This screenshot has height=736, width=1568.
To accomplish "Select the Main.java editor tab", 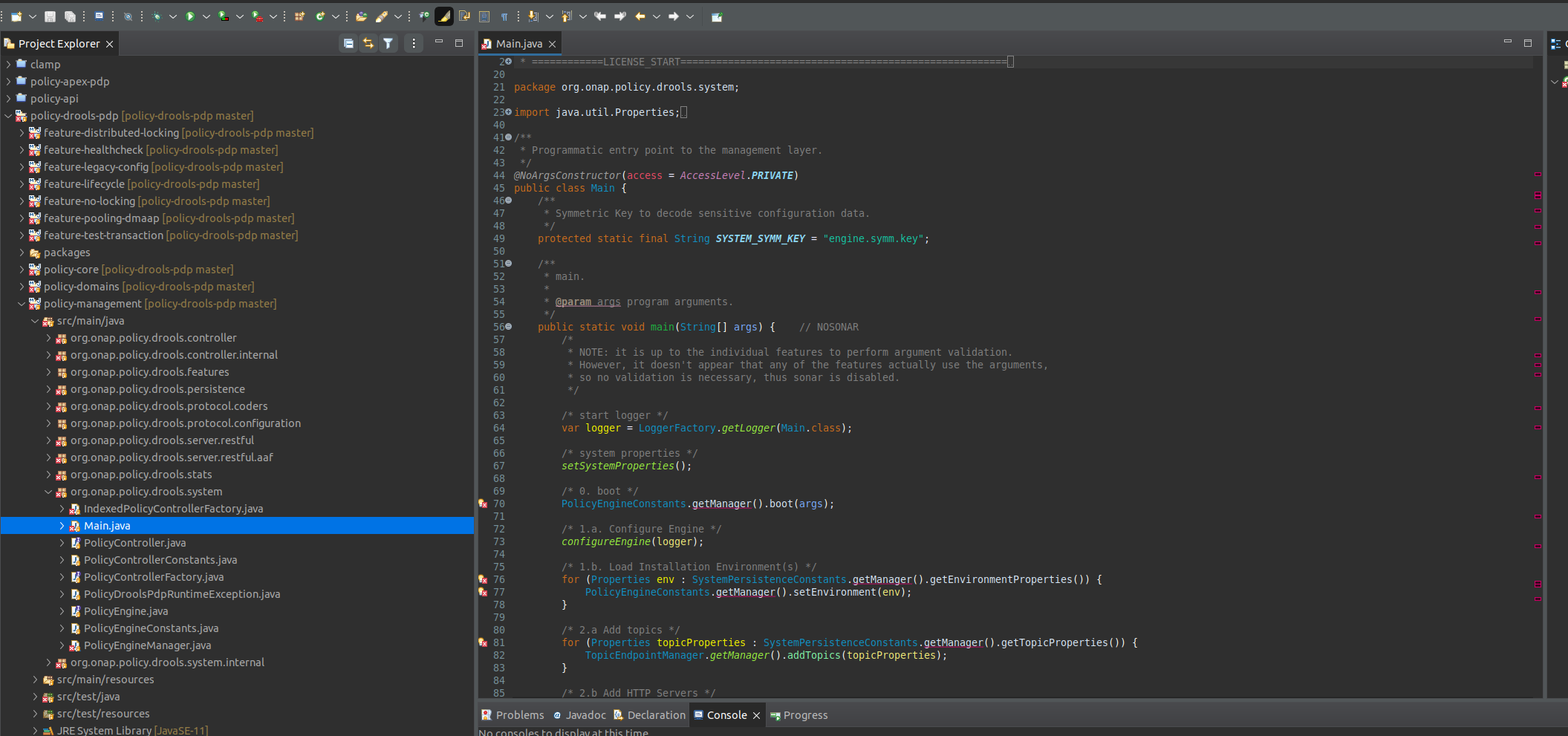I will click(x=519, y=44).
